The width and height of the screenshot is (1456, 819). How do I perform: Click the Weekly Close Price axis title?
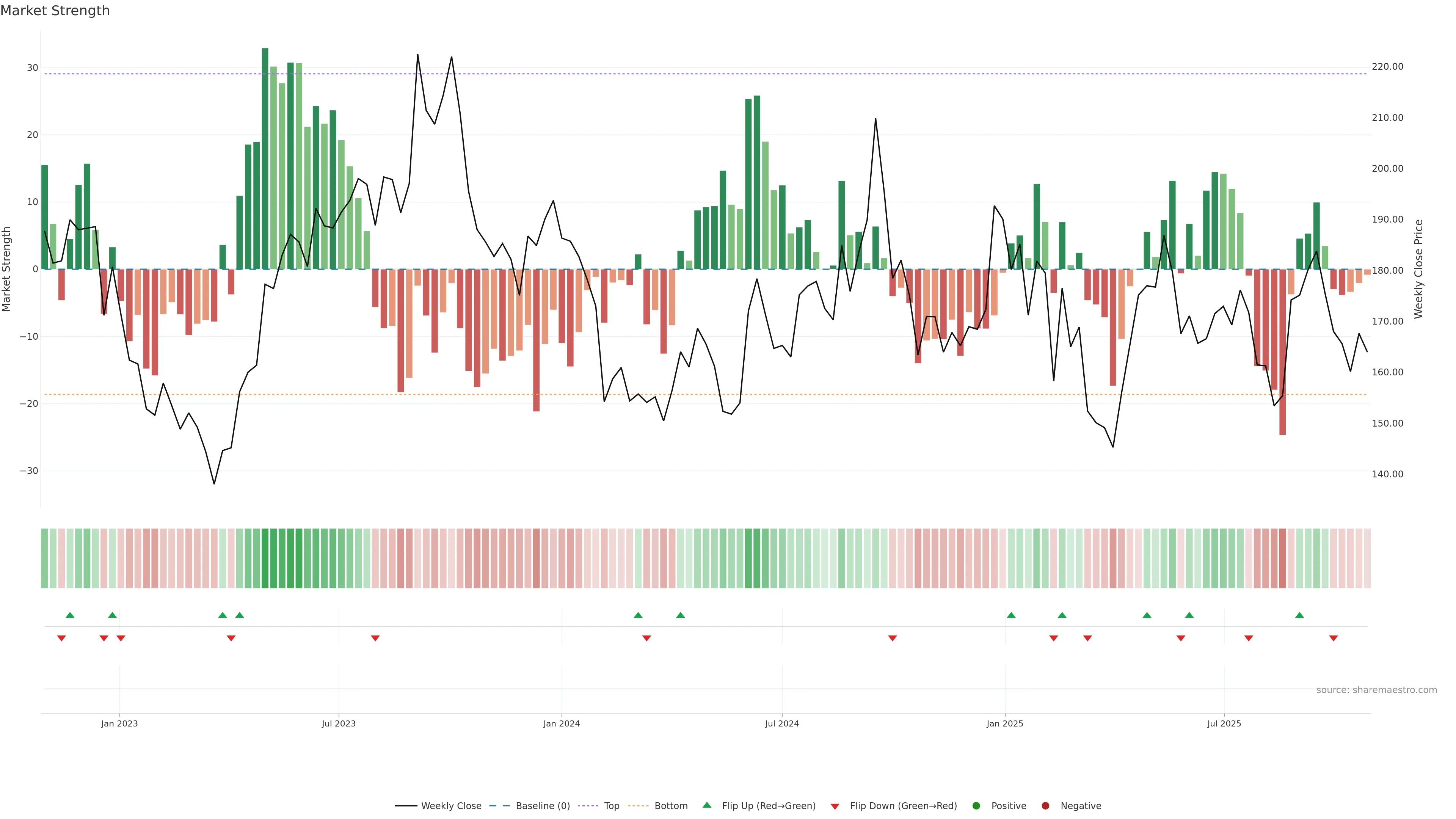(x=1419, y=269)
